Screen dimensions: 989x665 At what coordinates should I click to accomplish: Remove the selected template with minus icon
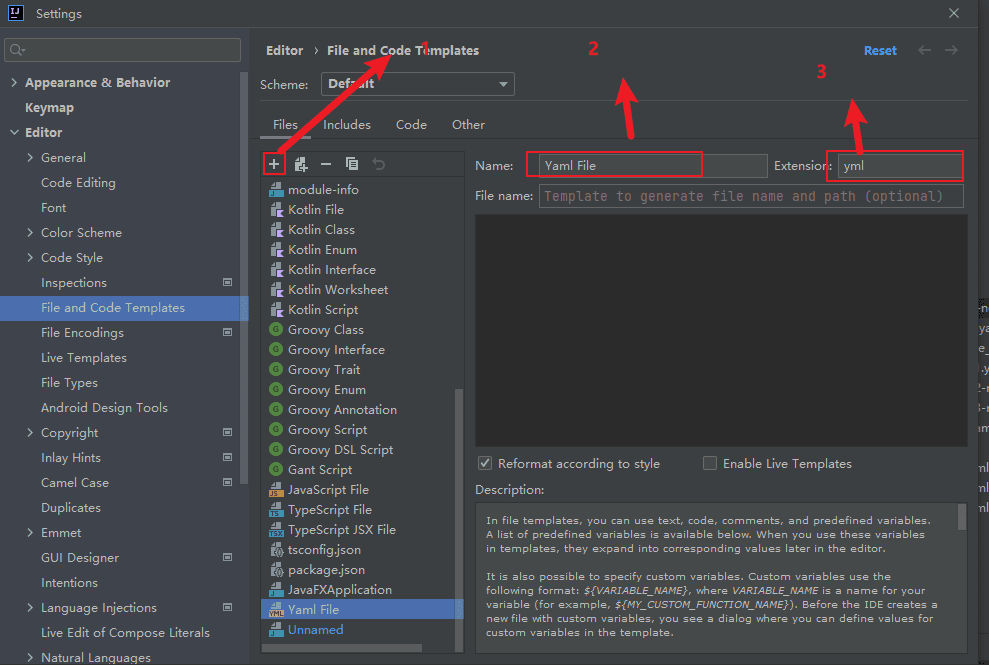325,164
